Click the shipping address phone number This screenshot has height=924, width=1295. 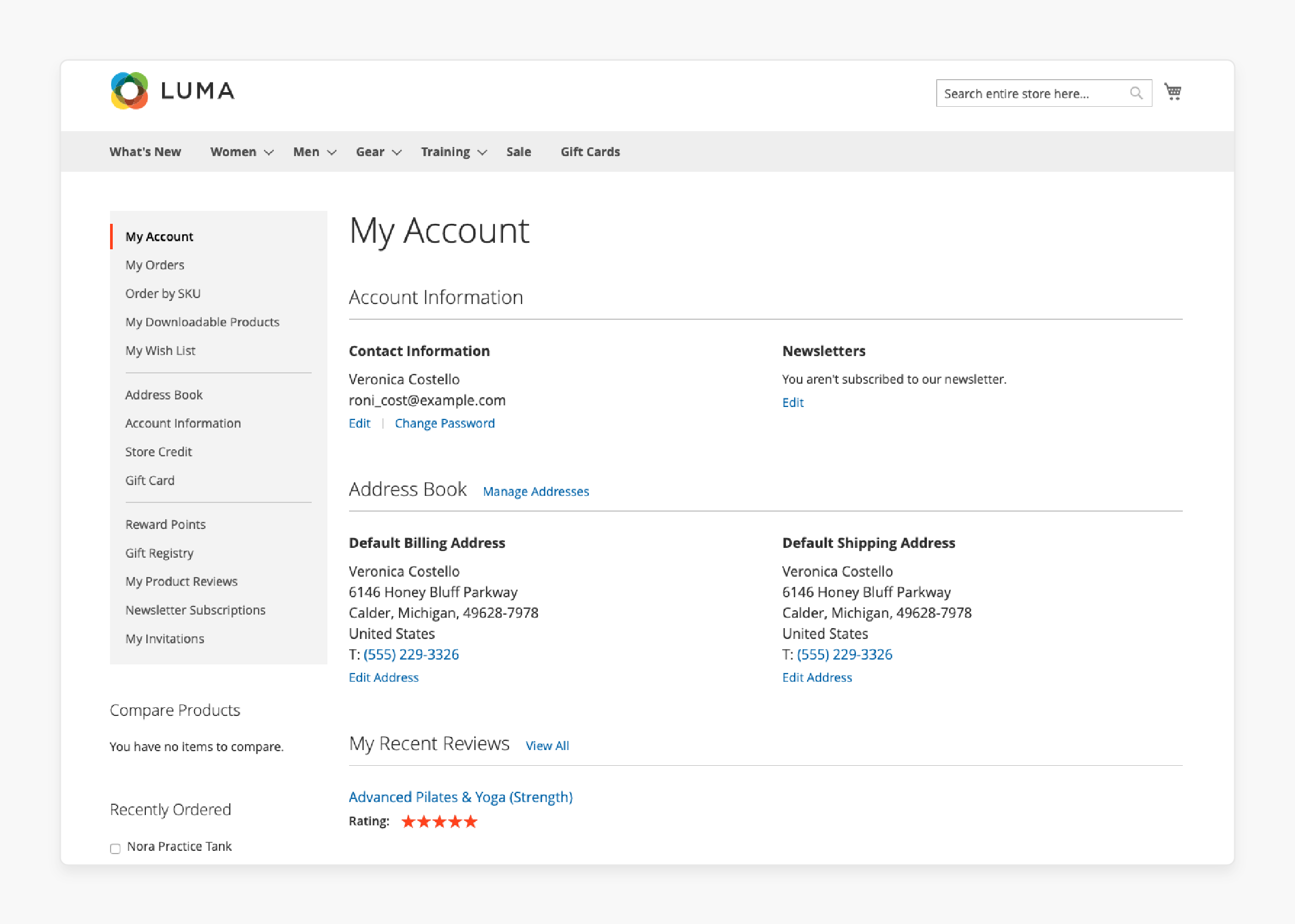pos(845,654)
